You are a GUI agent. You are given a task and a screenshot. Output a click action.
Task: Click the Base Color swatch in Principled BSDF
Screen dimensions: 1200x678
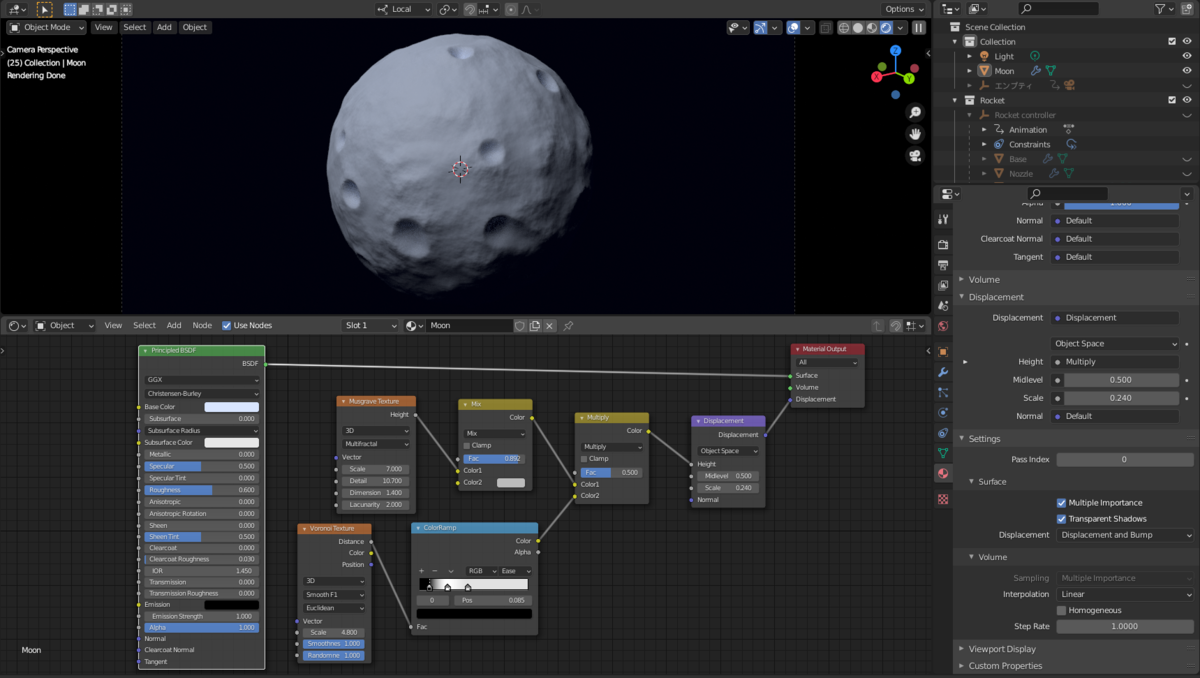click(231, 407)
